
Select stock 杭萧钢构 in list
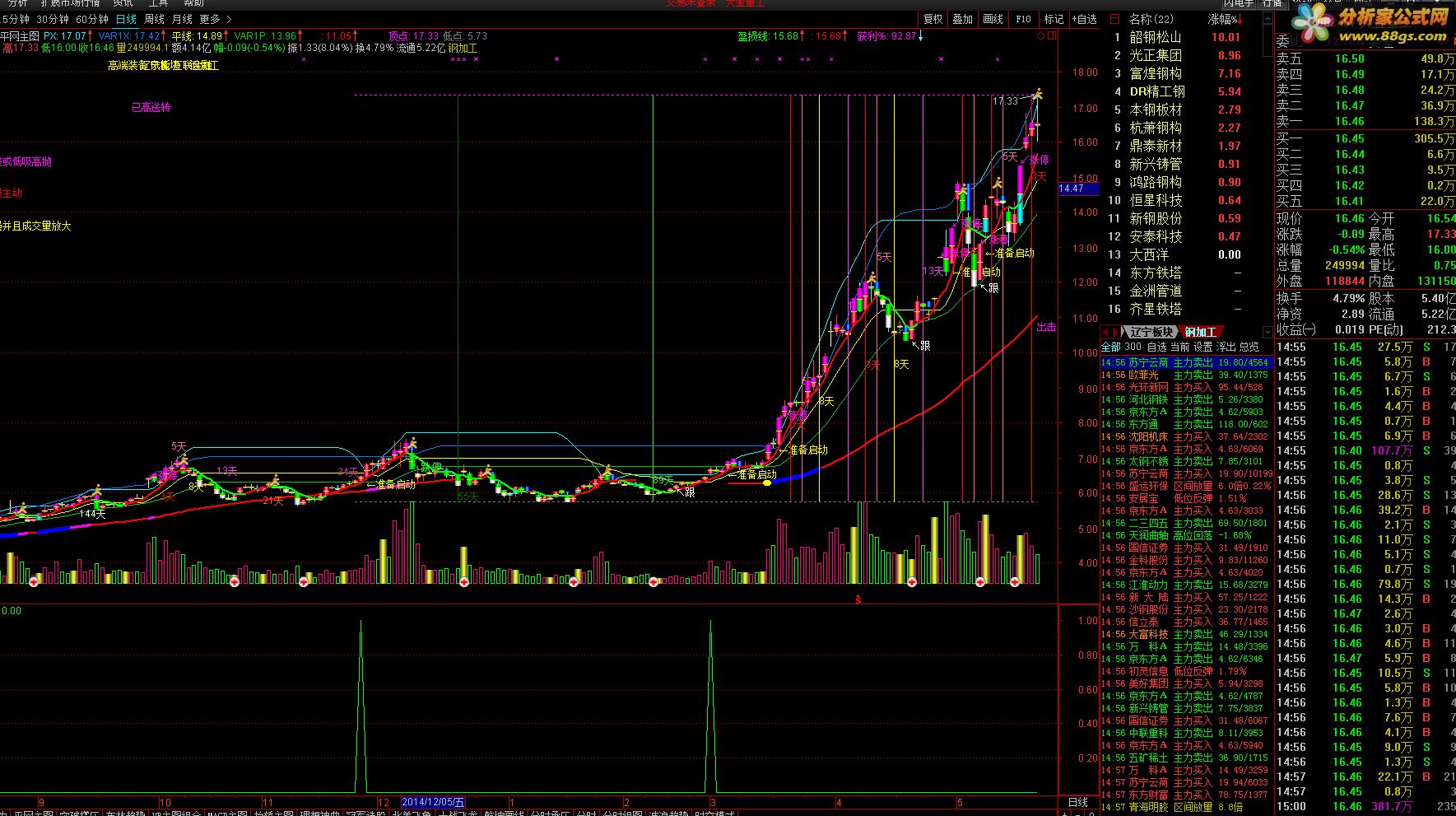pyautogui.click(x=1155, y=128)
